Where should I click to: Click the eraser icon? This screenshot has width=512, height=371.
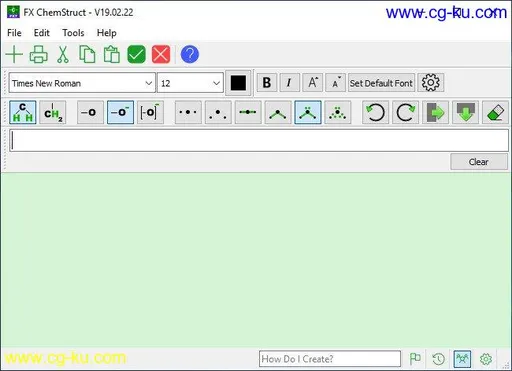495,112
